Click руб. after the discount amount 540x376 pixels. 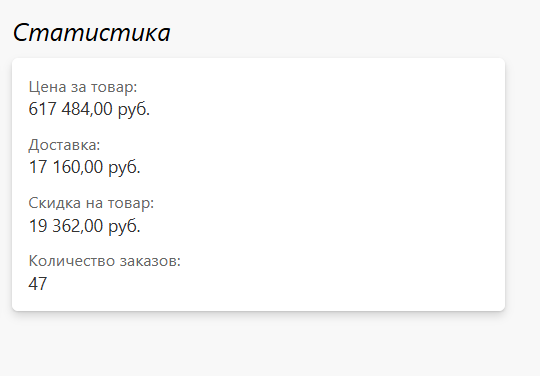coord(124,227)
